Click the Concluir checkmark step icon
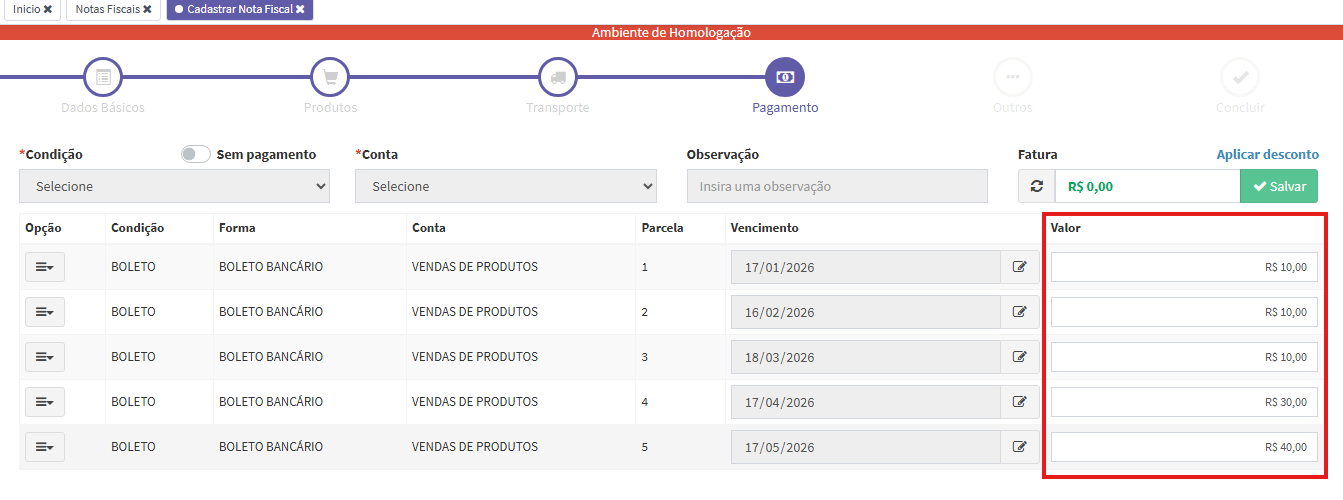Viewport: 1343px width, 500px height. pos(1240,77)
